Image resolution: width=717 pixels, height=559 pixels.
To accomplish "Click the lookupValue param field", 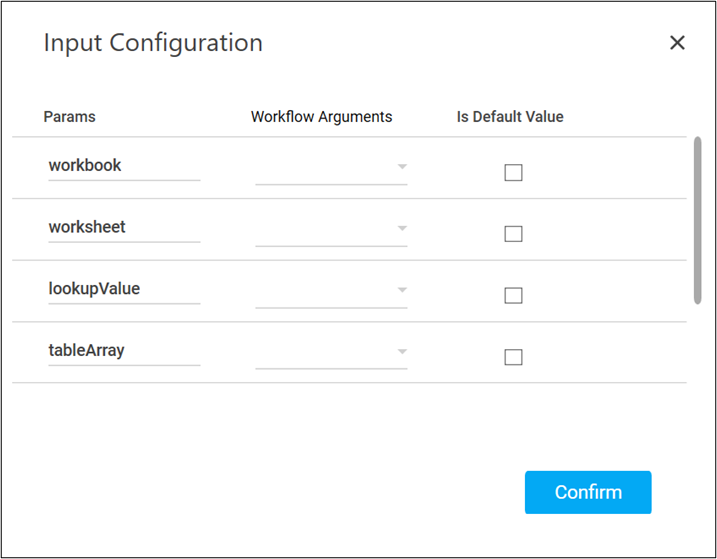I will [x=124, y=289].
